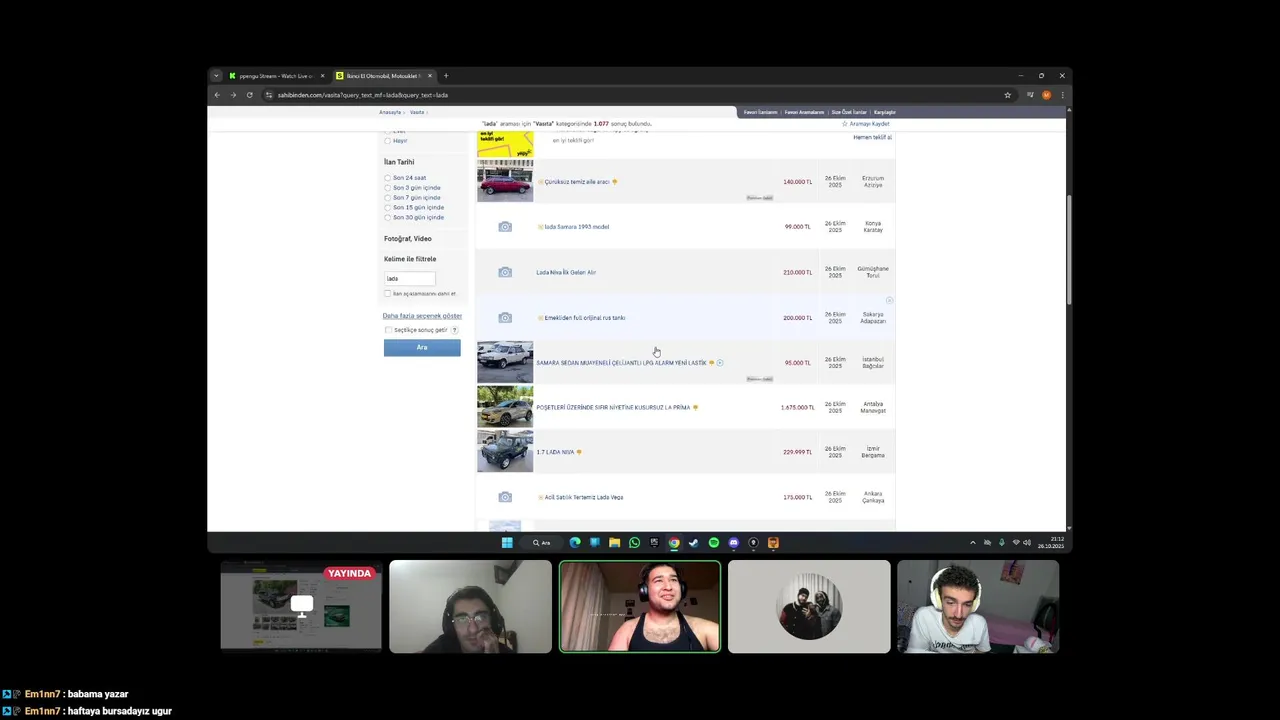Click the browser forward arrow
Screen dimensions: 1280x720
click(233, 95)
